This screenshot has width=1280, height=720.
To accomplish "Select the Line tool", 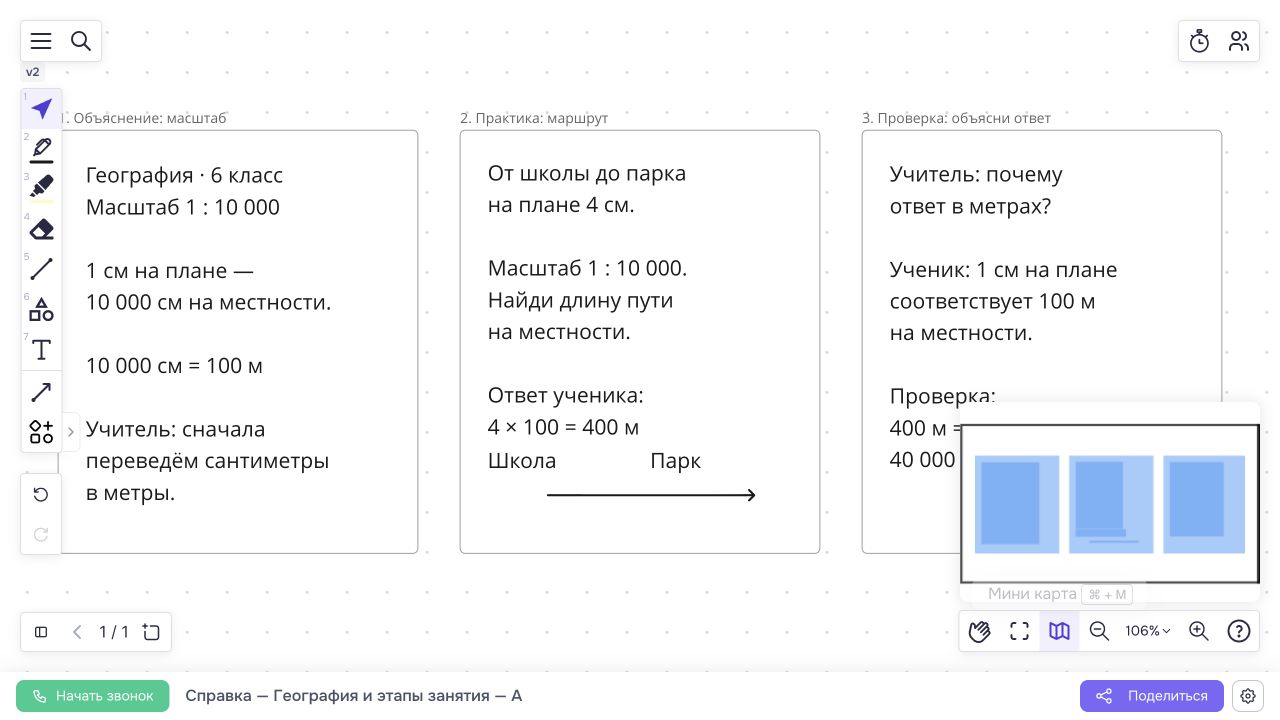I will 41,269.
